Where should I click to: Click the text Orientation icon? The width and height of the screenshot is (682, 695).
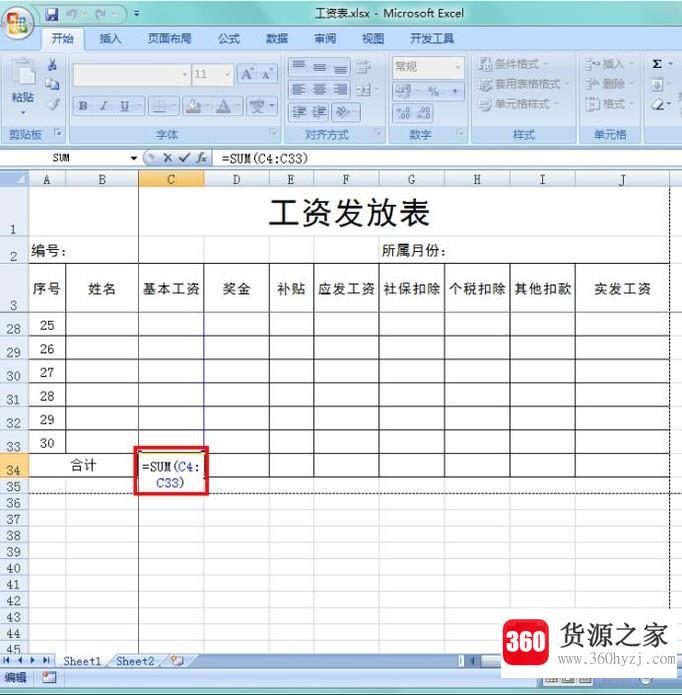pos(343,112)
